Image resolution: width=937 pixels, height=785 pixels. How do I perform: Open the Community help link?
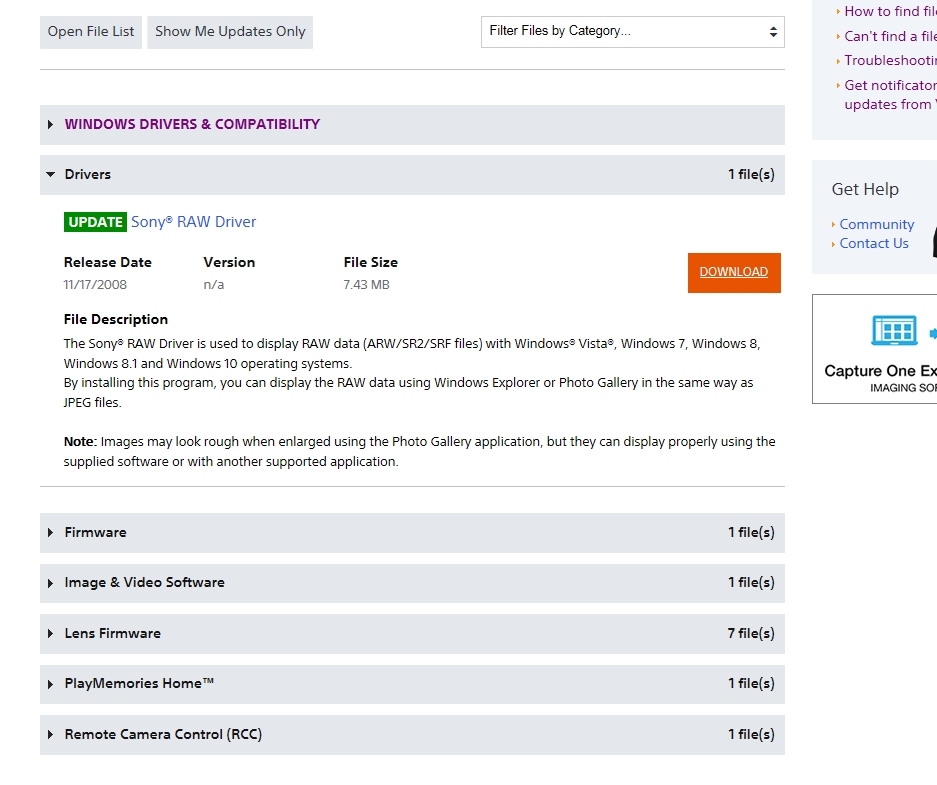(x=877, y=224)
